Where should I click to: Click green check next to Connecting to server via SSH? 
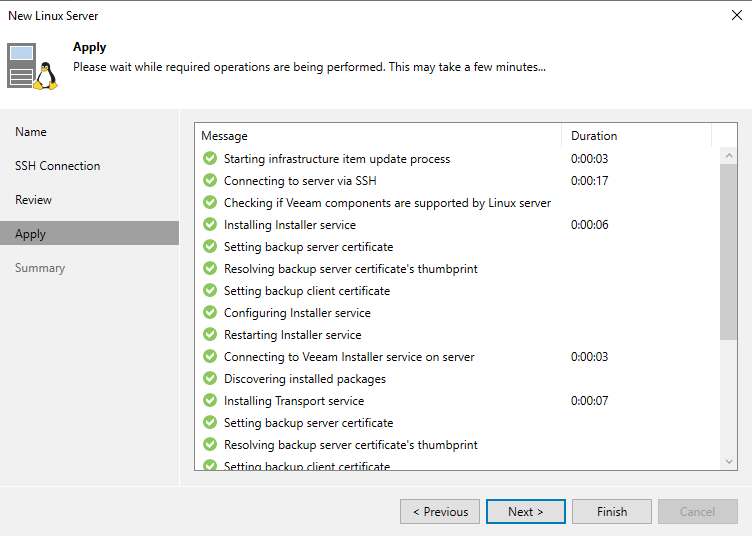(210, 181)
